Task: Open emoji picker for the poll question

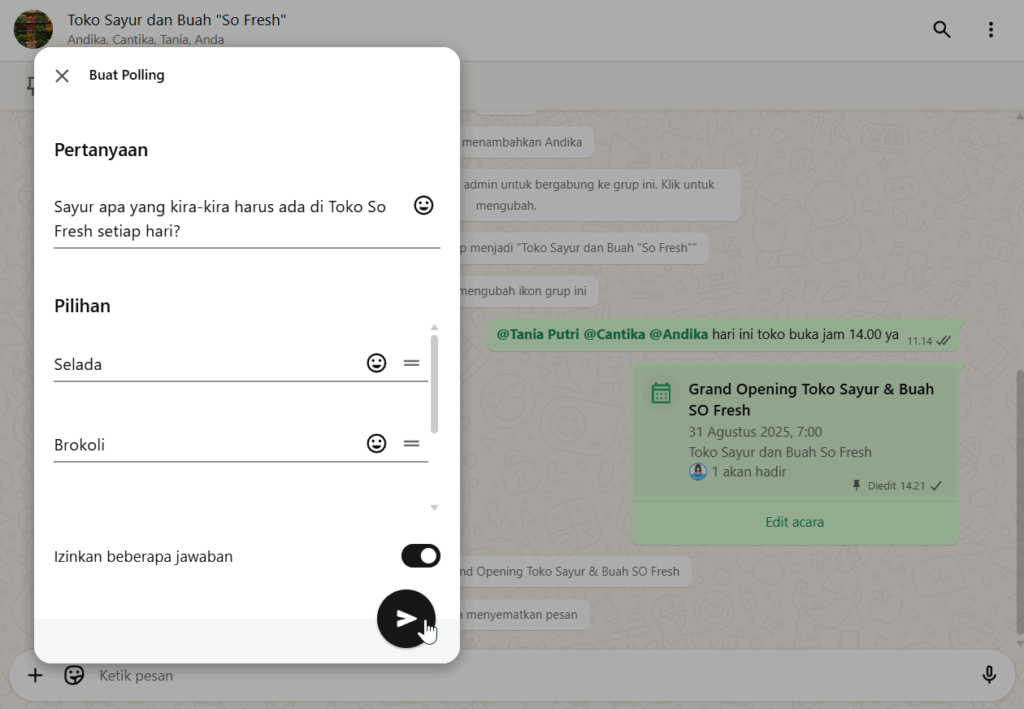Action: click(424, 206)
